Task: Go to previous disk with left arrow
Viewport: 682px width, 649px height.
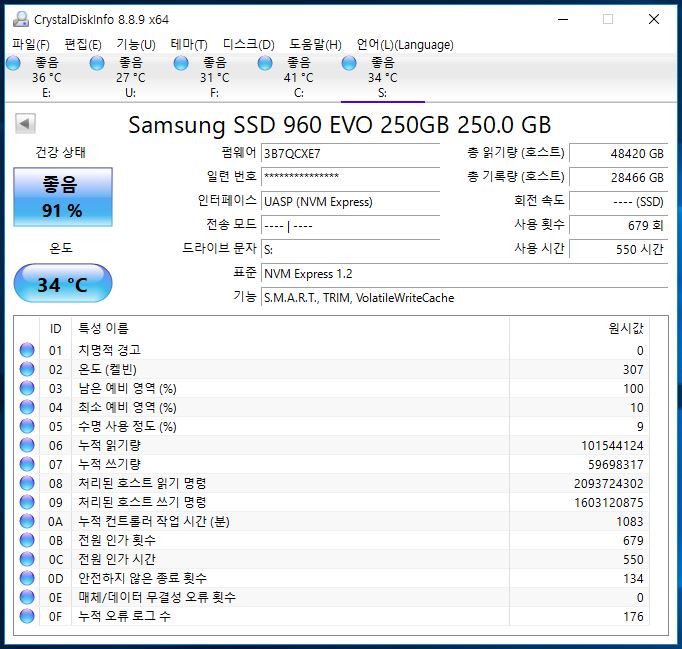Action: pyautogui.click(x=25, y=124)
